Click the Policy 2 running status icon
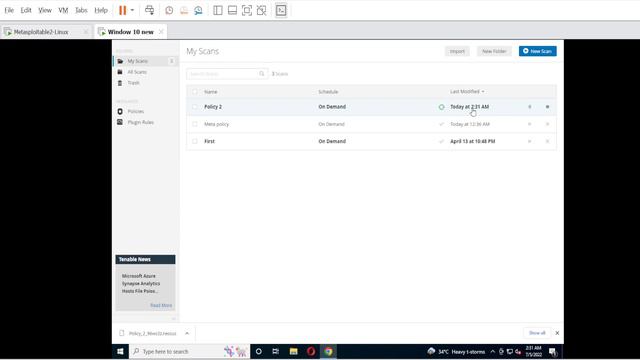Screen dimensions: 640x360 (x=441, y=107)
